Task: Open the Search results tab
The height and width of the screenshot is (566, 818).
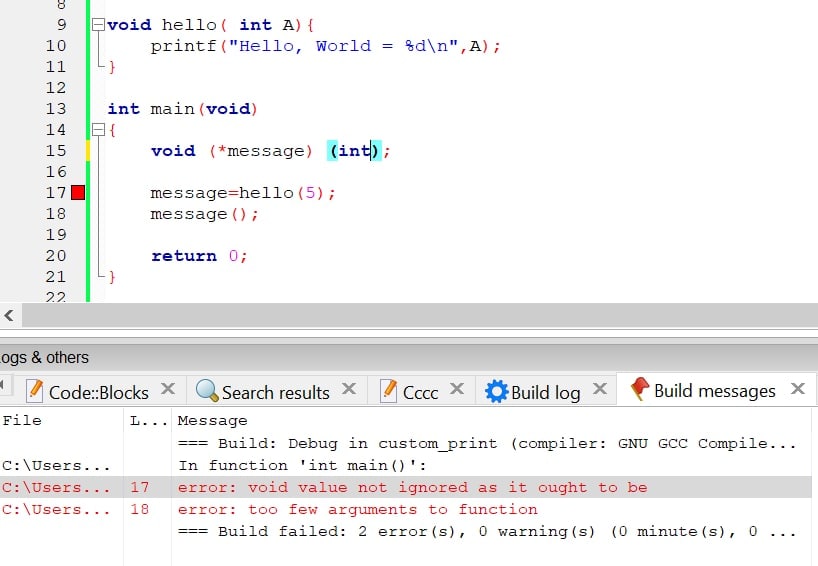Action: (275, 392)
